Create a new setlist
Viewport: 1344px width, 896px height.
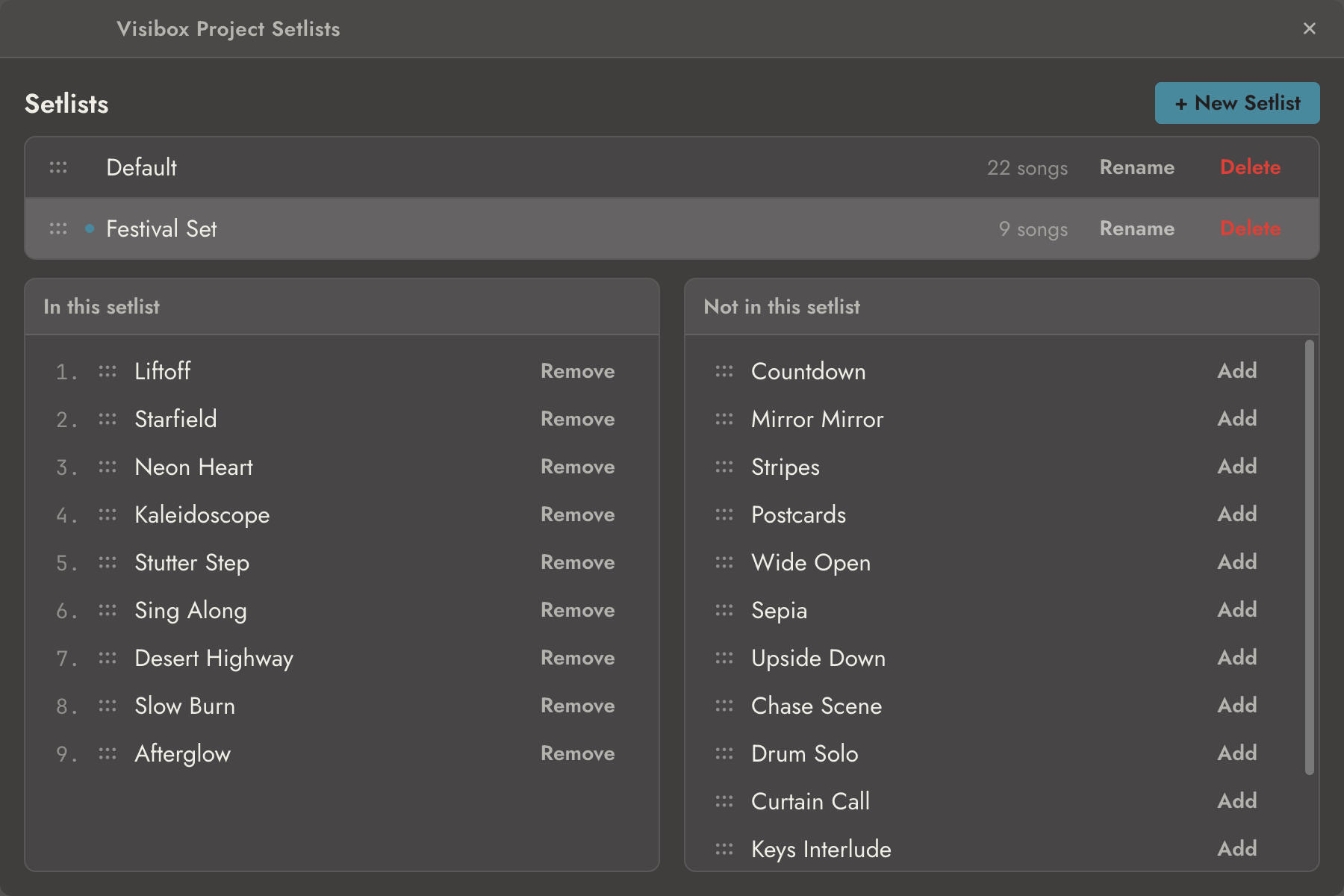[x=1237, y=103]
